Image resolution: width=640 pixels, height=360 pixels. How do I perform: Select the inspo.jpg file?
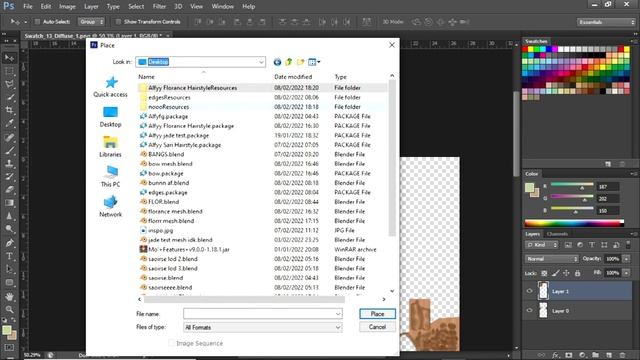coord(160,230)
